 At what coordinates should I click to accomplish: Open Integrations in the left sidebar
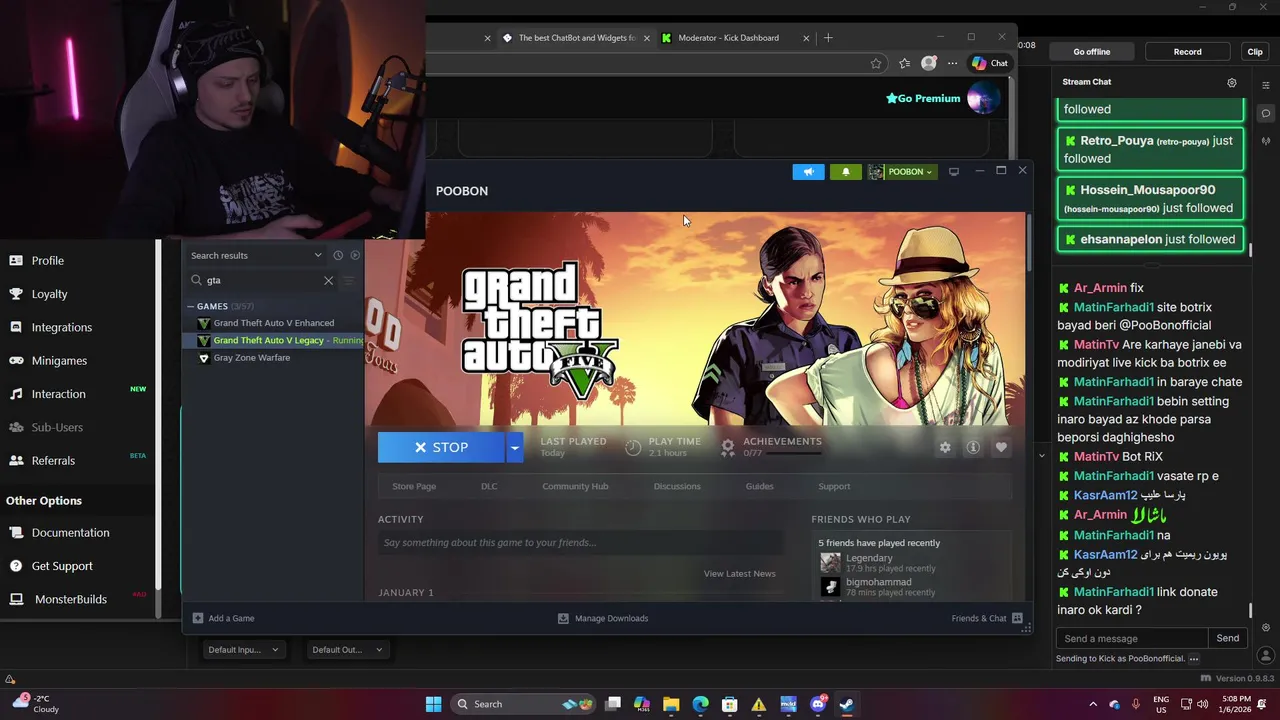point(61,328)
